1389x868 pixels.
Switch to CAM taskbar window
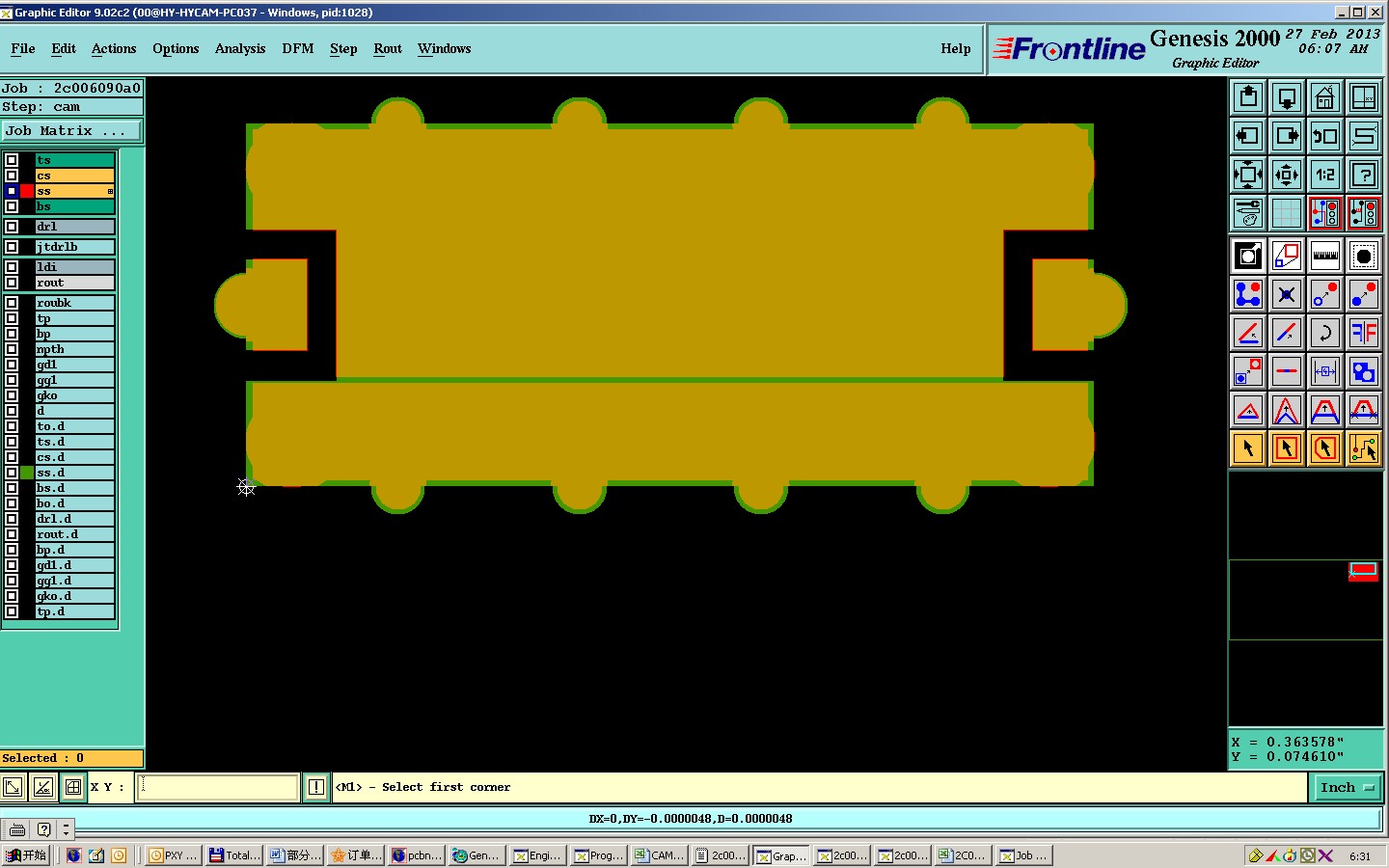(660, 855)
